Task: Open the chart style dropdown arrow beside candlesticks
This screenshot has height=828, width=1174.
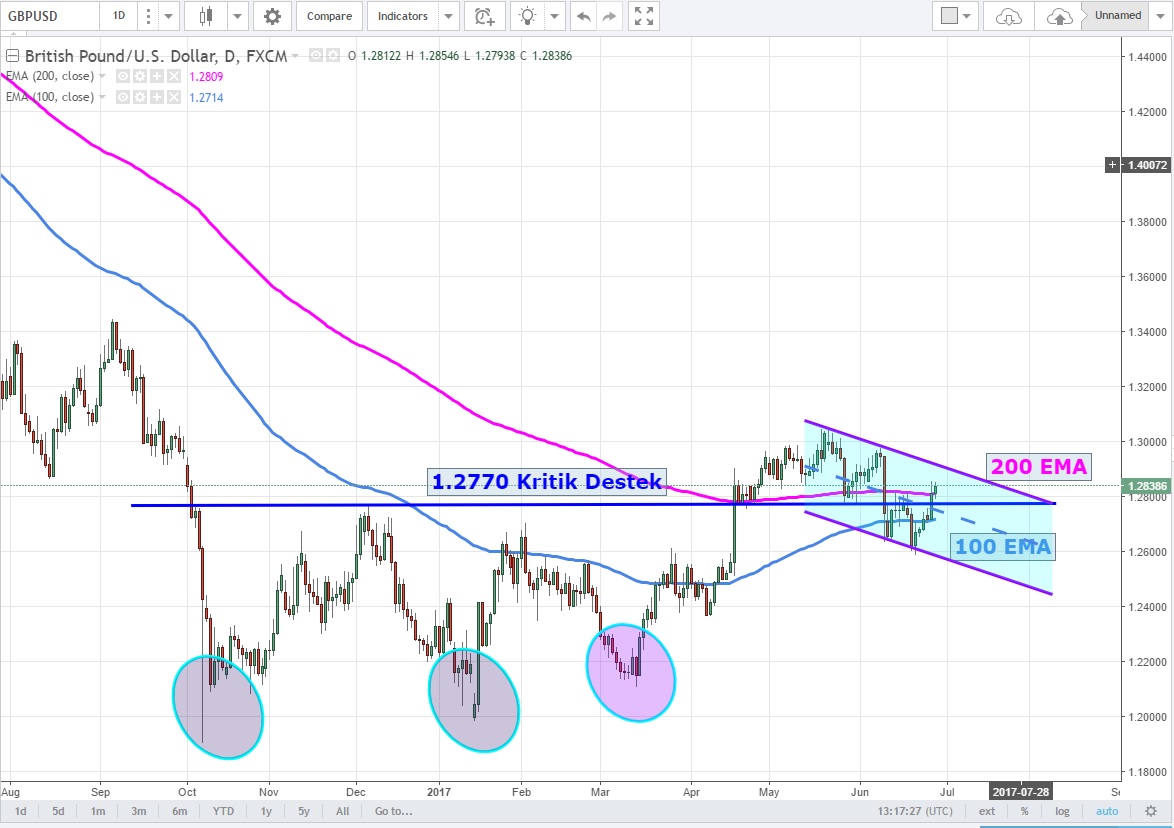Action: 237,16
